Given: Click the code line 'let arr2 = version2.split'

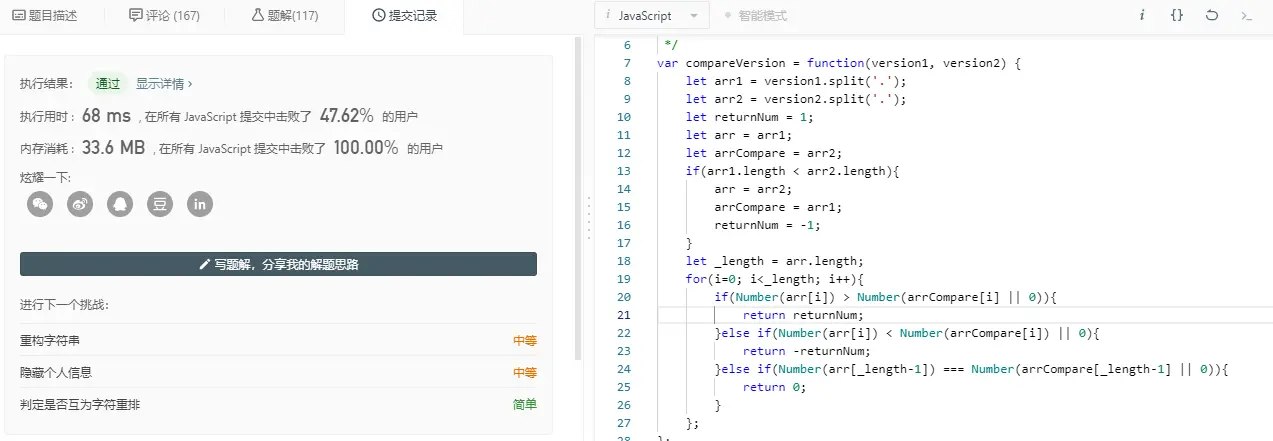Looking at the screenshot, I should tap(796, 99).
